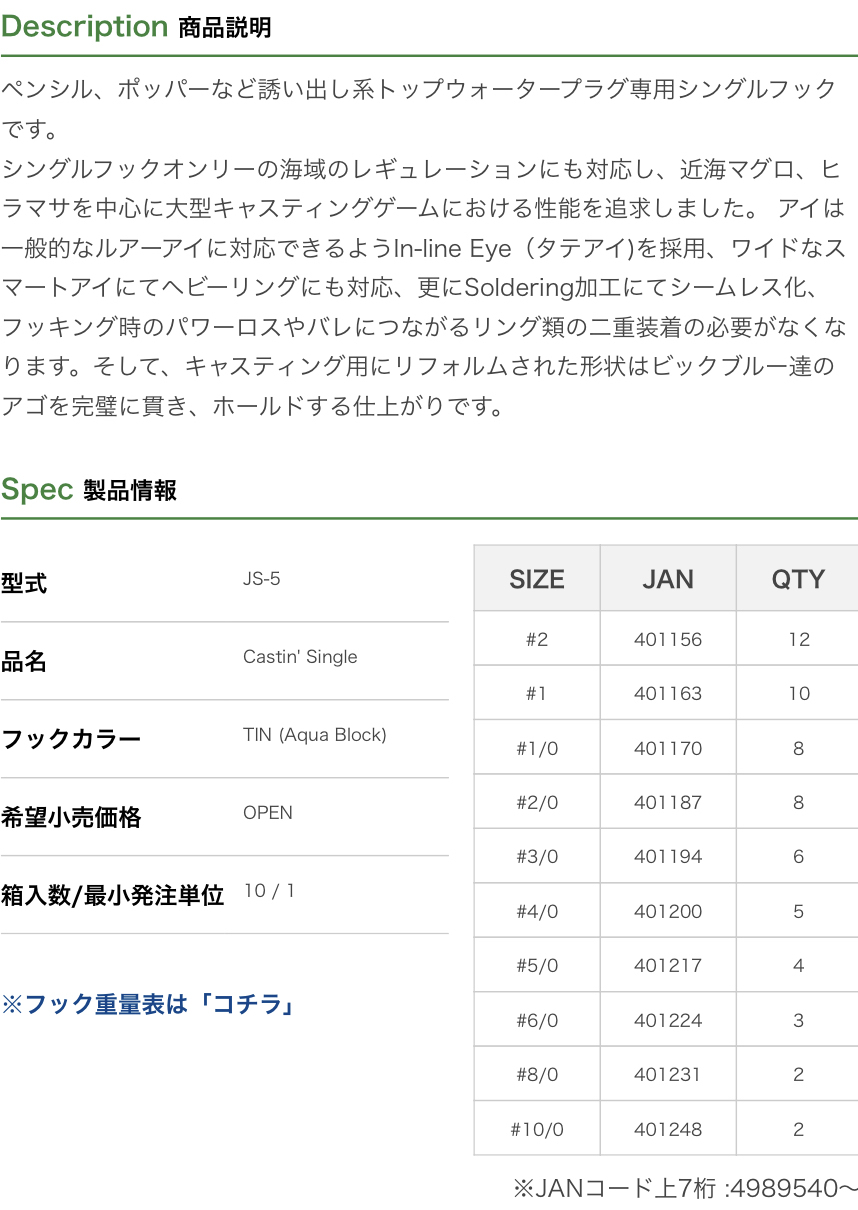Open the hook weight table「コチラ」link

click(150, 1004)
